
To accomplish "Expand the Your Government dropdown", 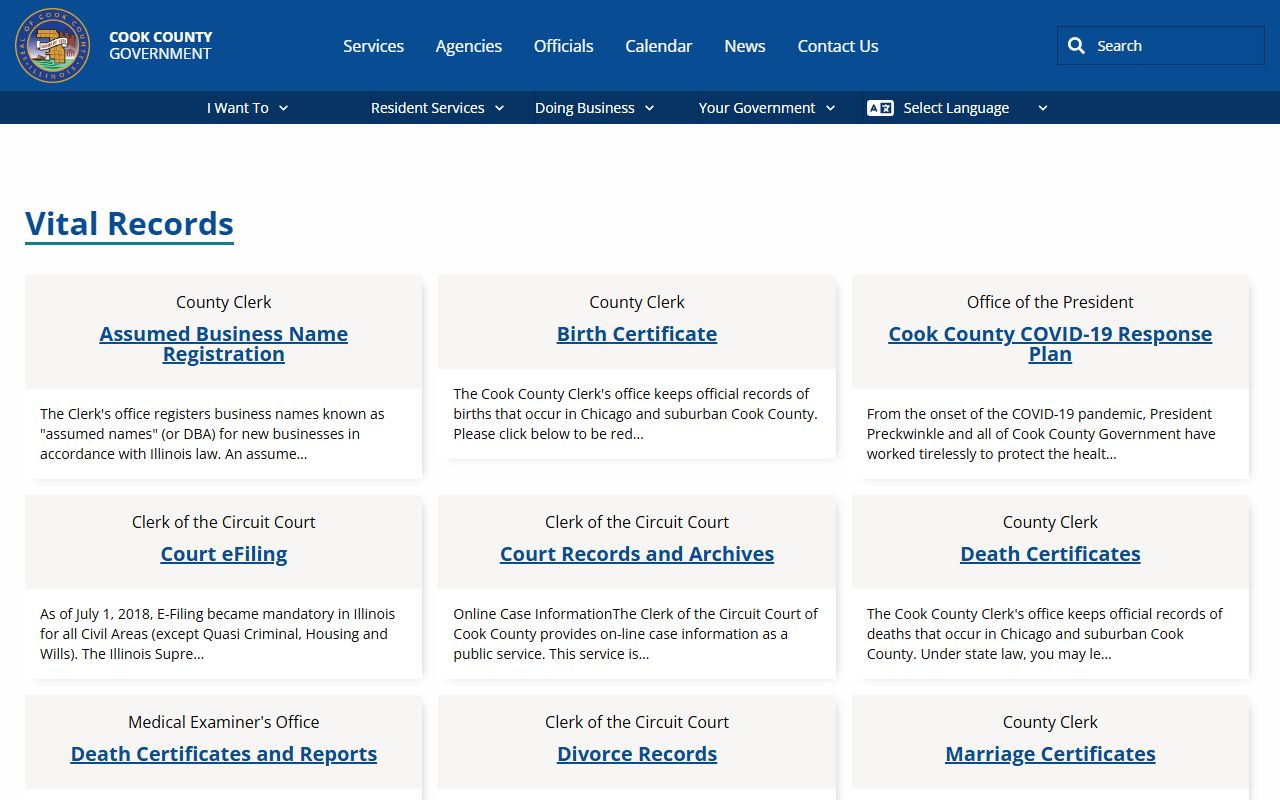I will pyautogui.click(x=767, y=108).
